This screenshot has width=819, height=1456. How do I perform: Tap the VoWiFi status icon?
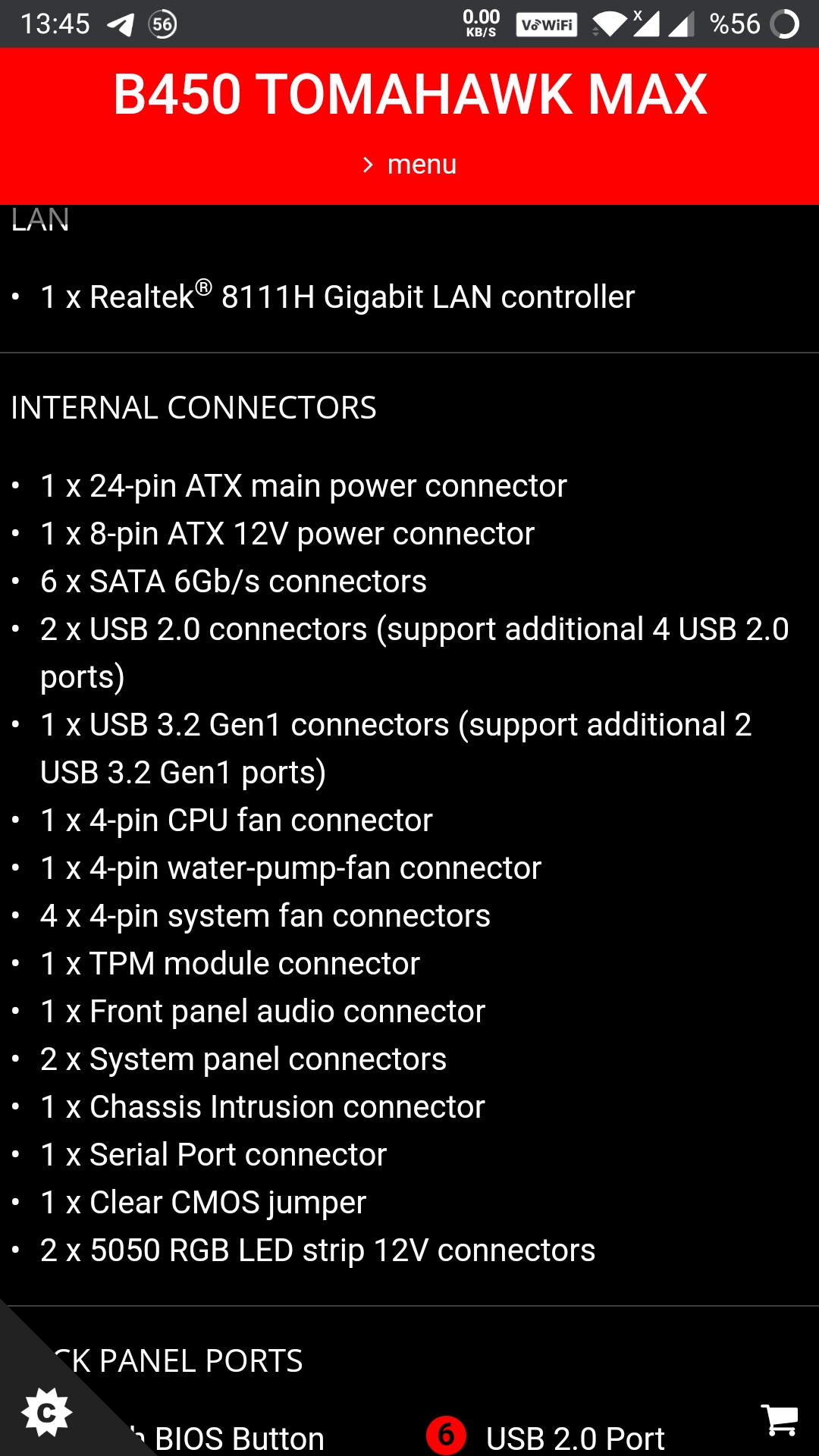coord(546,25)
